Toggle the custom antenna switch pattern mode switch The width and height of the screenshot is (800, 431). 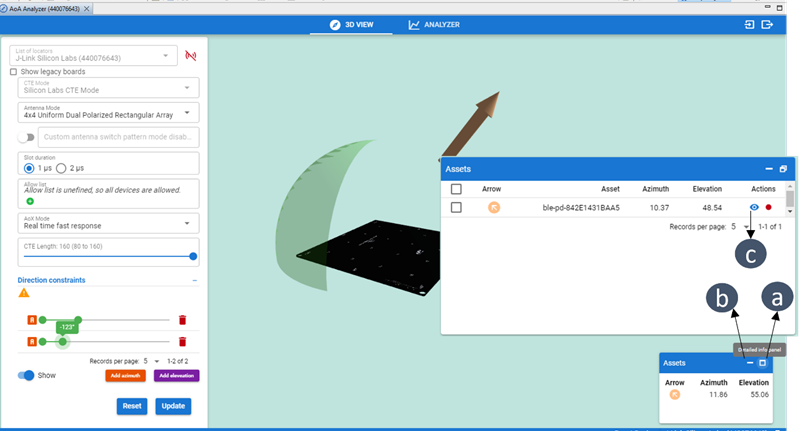26,137
